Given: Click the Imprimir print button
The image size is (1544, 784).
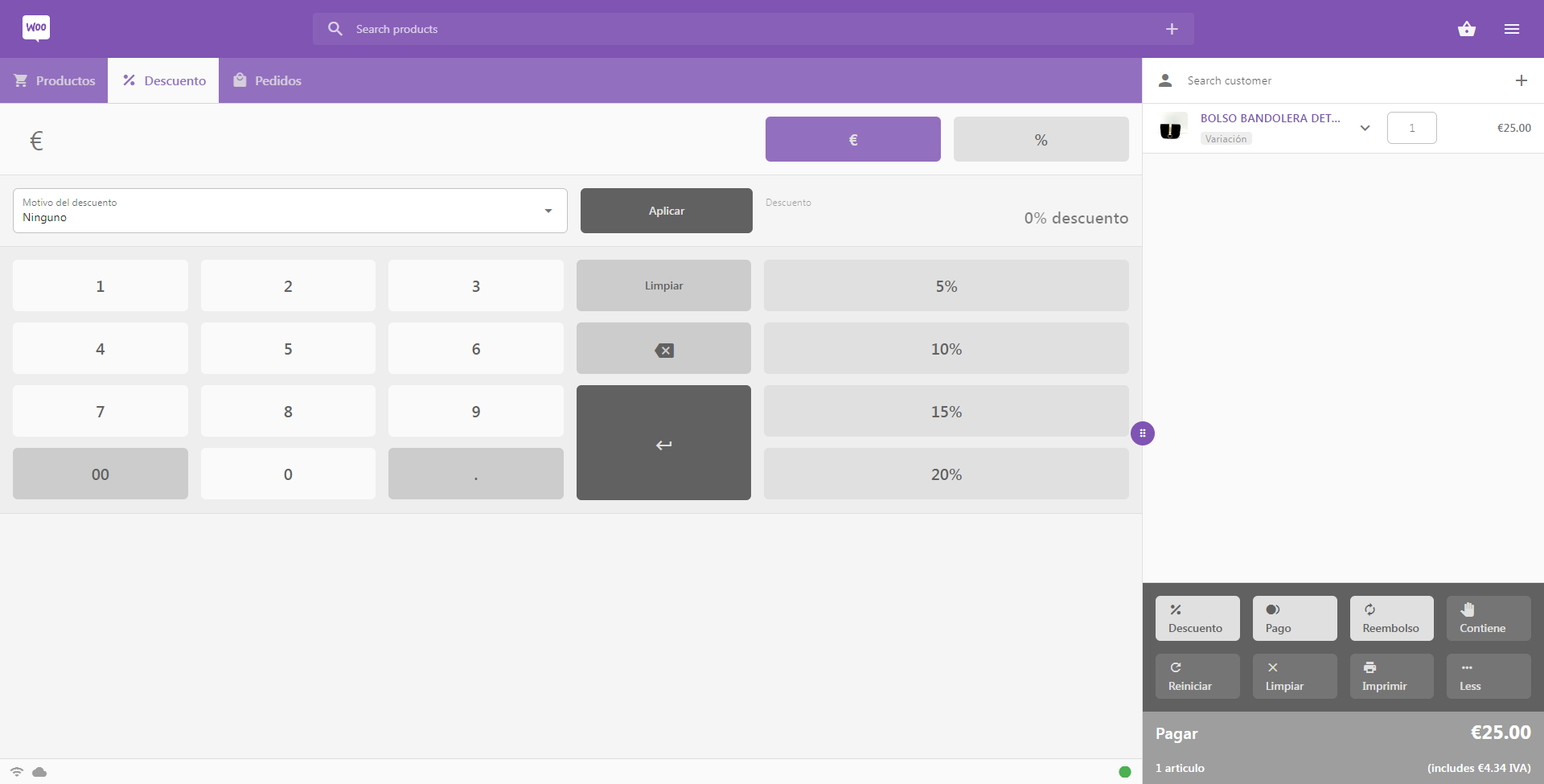Looking at the screenshot, I should (1391, 676).
